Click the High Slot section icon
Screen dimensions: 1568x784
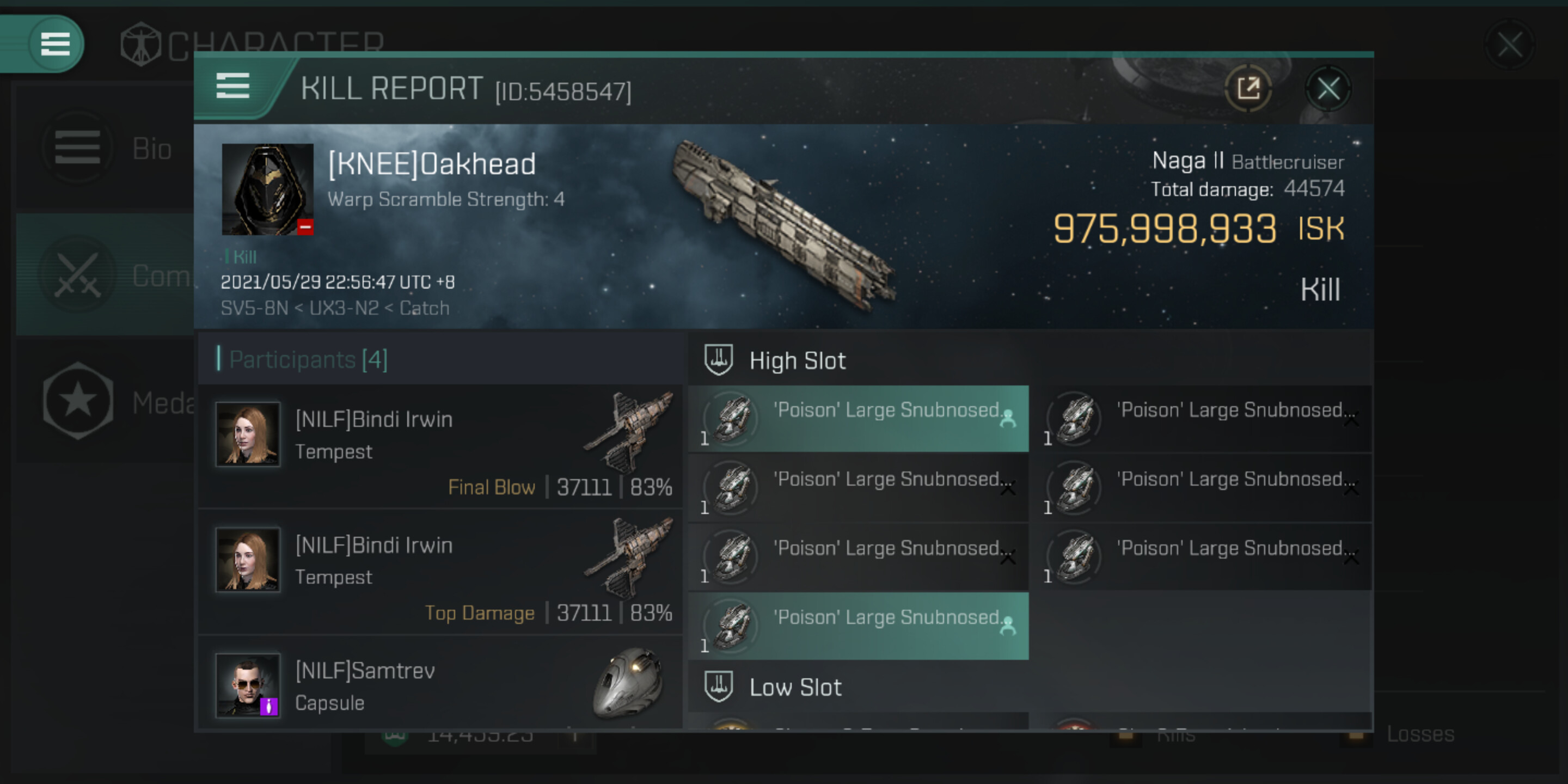coord(718,360)
